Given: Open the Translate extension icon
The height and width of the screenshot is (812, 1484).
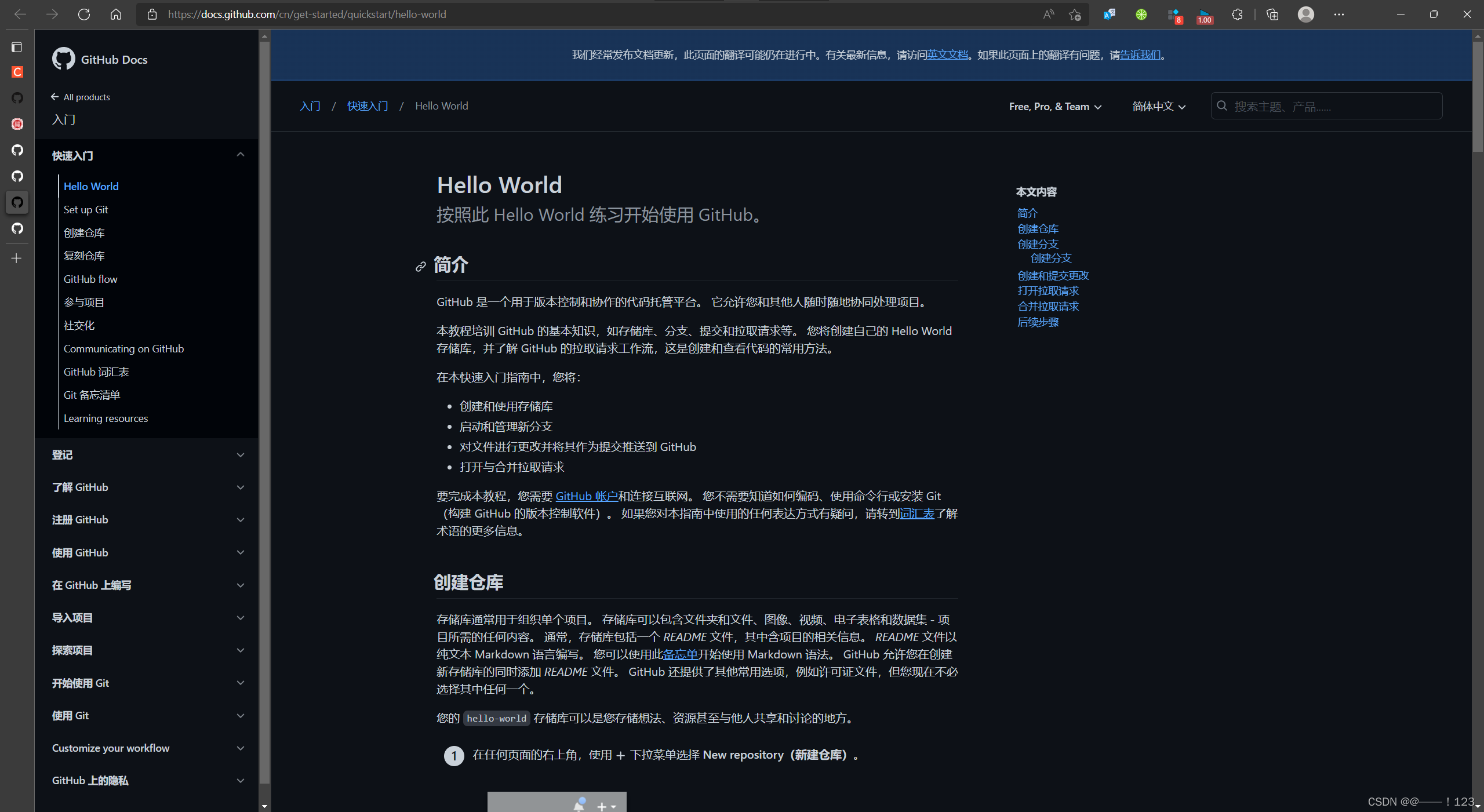Looking at the screenshot, I should 1109,14.
